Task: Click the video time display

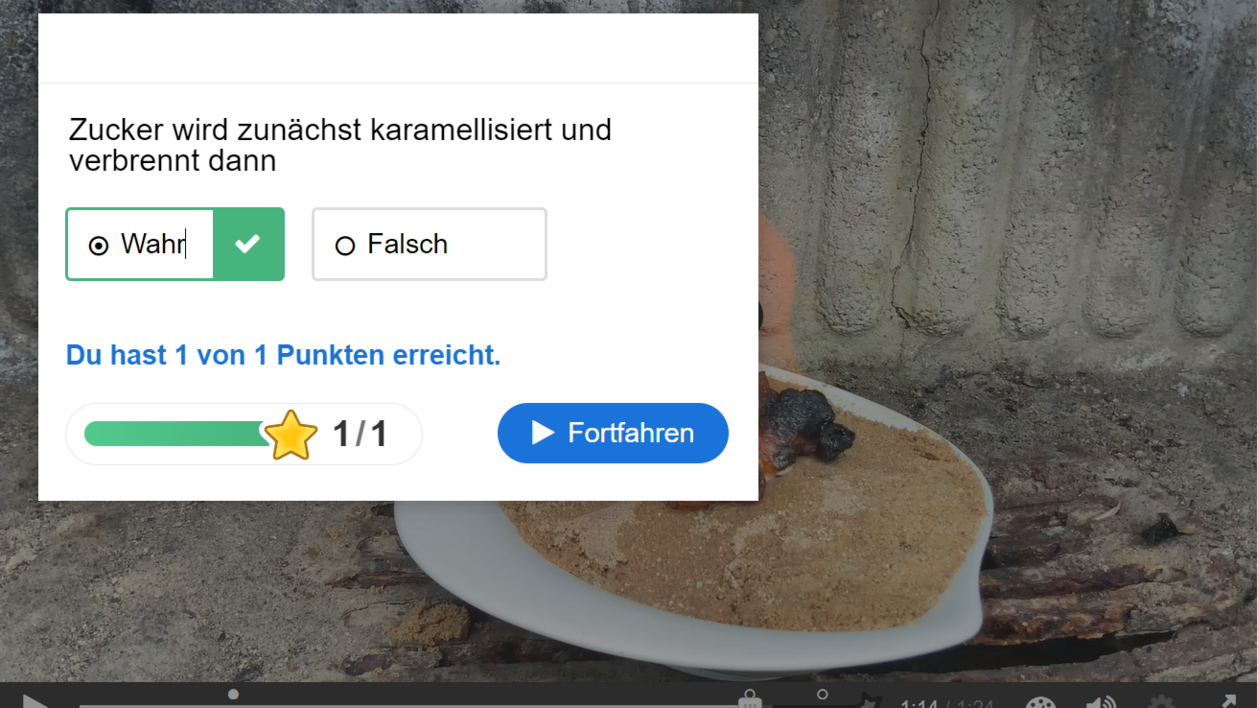Action: point(947,703)
